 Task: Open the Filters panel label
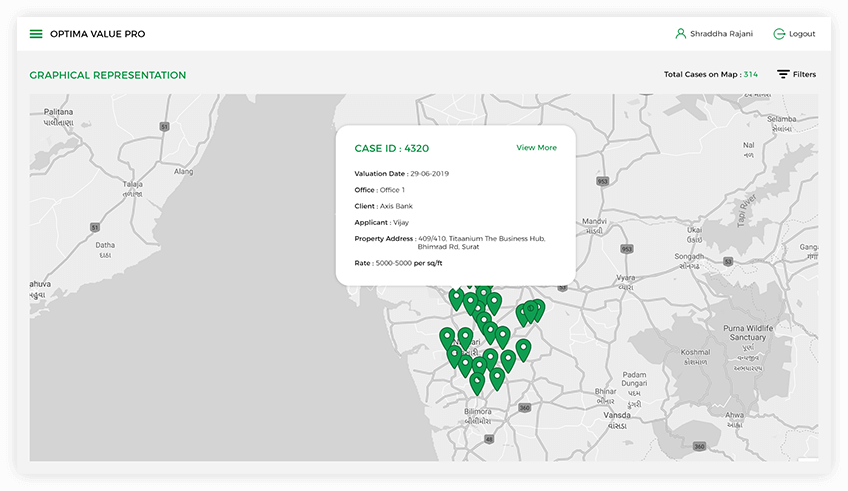804,75
